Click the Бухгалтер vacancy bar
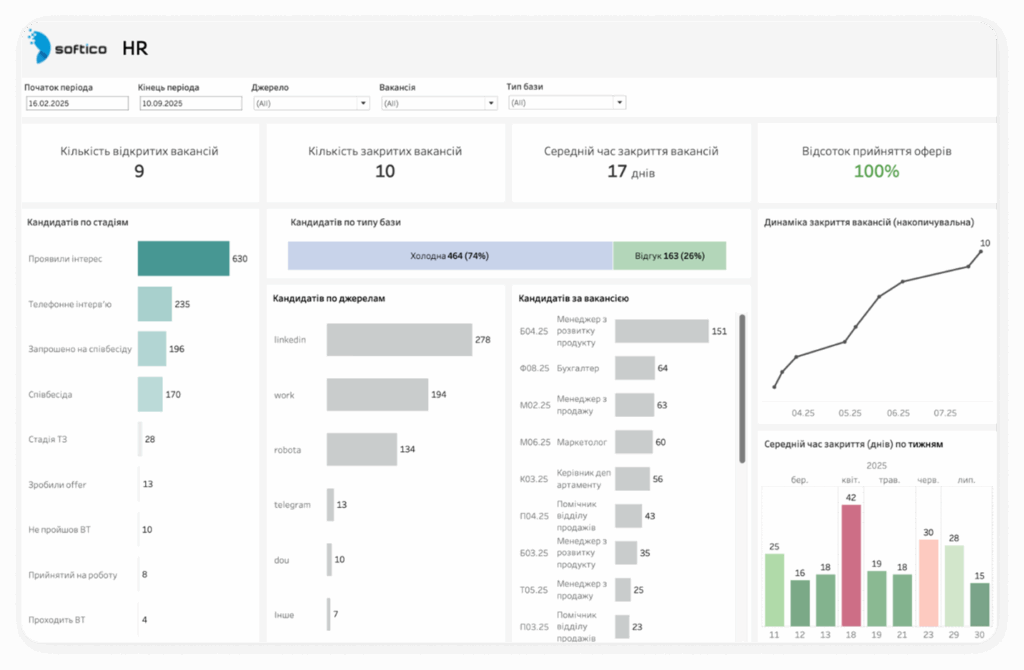Image resolution: width=1024 pixels, height=670 pixels. tap(634, 368)
